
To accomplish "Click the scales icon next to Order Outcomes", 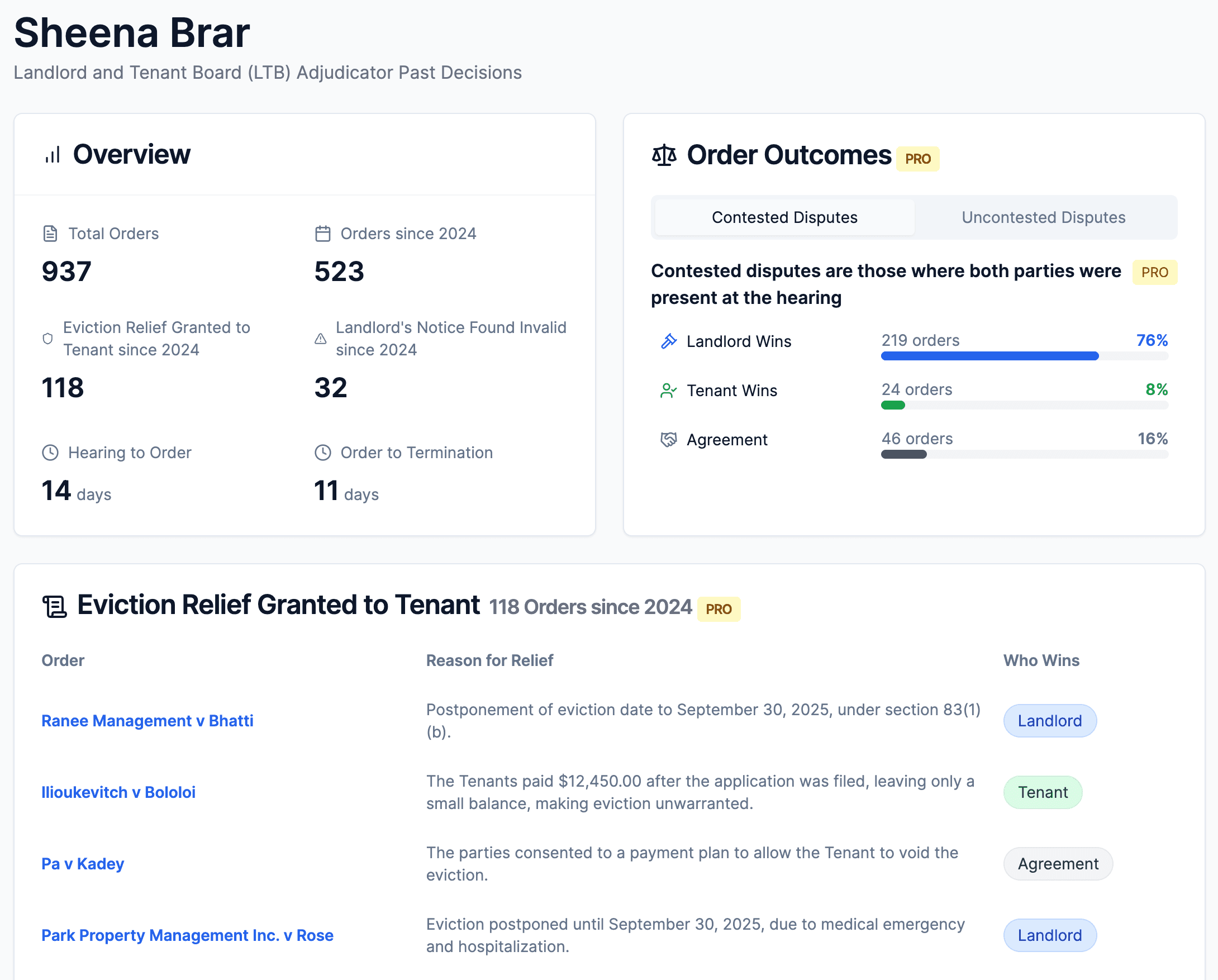I will coord(664,155).
